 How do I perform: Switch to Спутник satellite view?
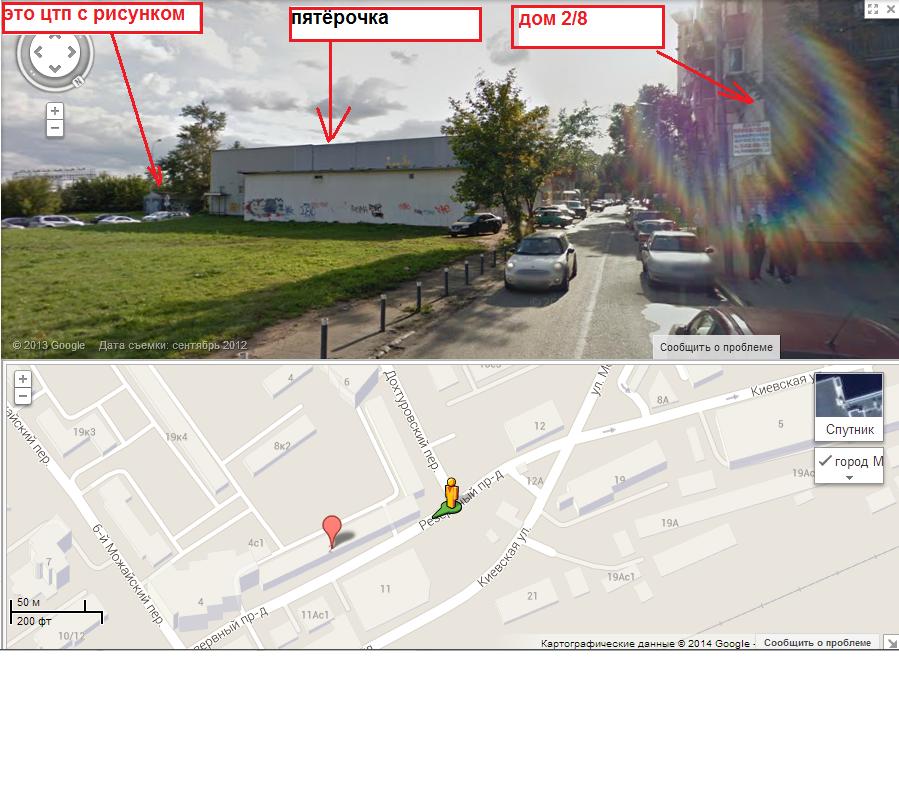(x=849, y=407)
